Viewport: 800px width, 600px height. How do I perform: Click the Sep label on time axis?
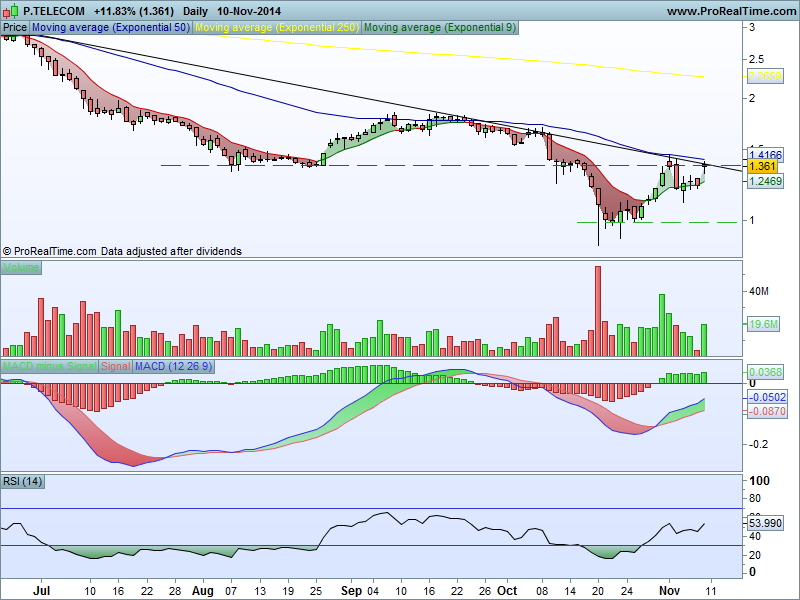[351, 591]
